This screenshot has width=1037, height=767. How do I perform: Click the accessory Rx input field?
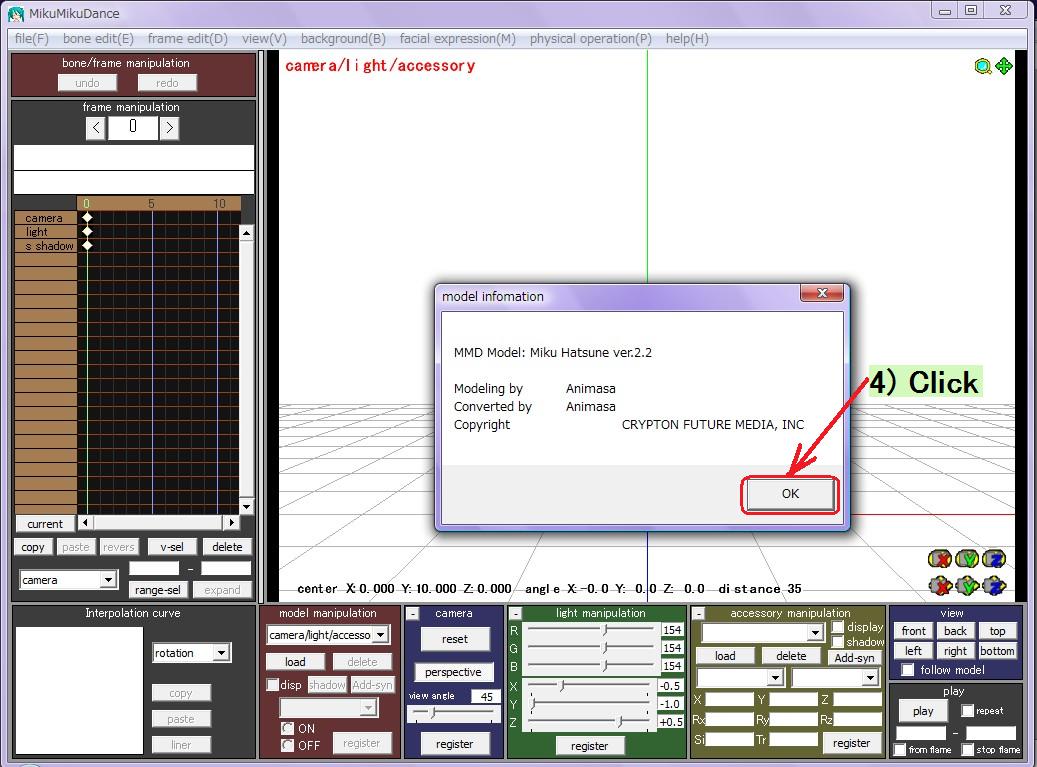coord(729,719)
